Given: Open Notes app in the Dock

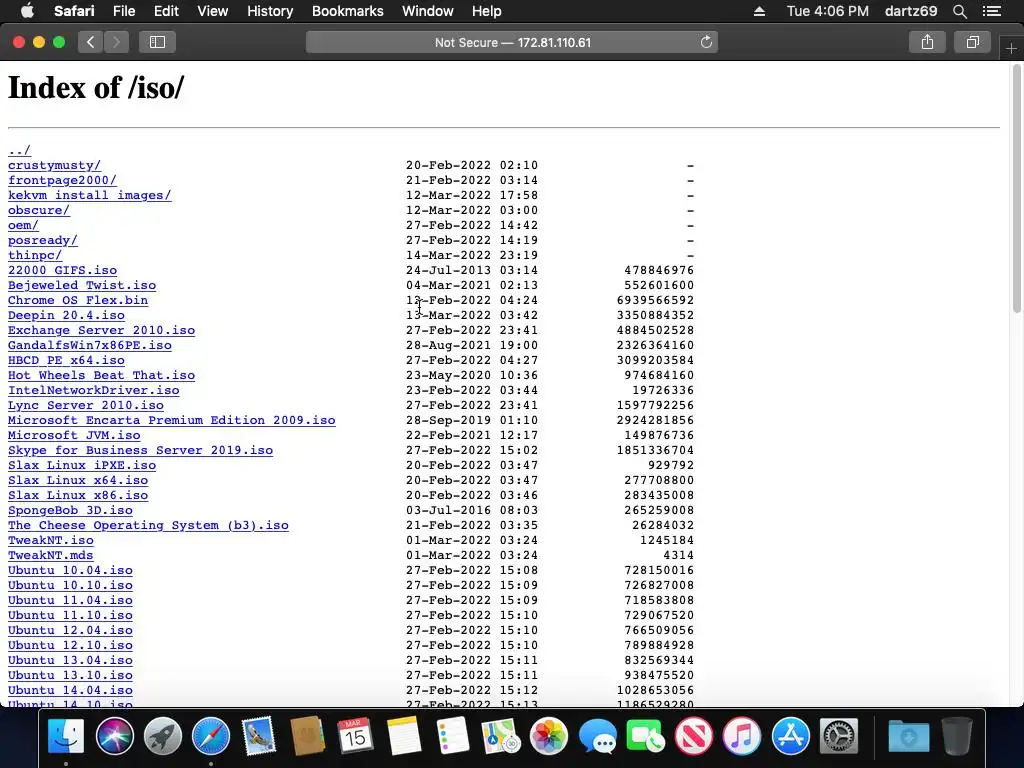Looking at the screenshot, I should coord(404,736).
